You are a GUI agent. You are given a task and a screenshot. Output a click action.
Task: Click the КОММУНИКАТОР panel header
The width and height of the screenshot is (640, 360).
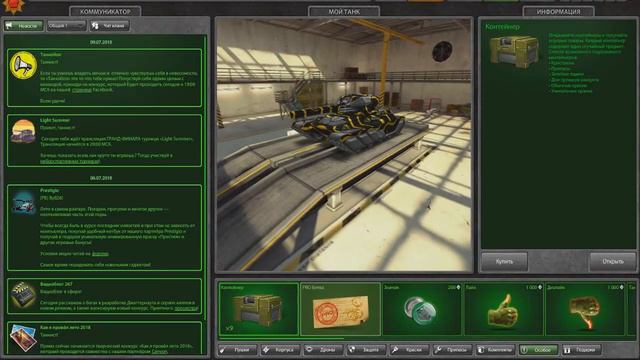pyautogui.click(x=105, y=11)
